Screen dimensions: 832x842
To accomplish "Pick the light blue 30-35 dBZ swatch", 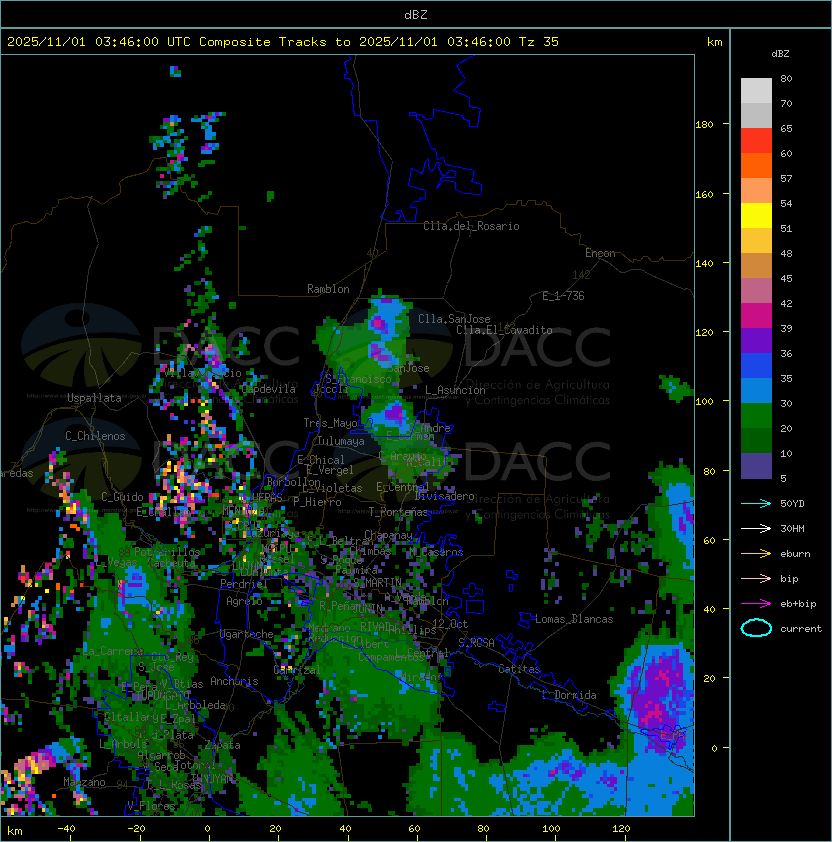I will [756, 391].
